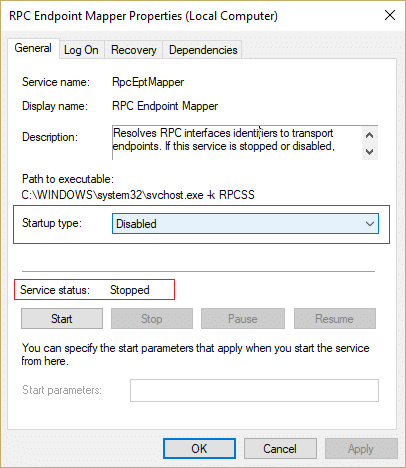Close the RPC Endpoint Mapper Properties window
This screenshot has height=468, width=406.
(x=390, y=15)
